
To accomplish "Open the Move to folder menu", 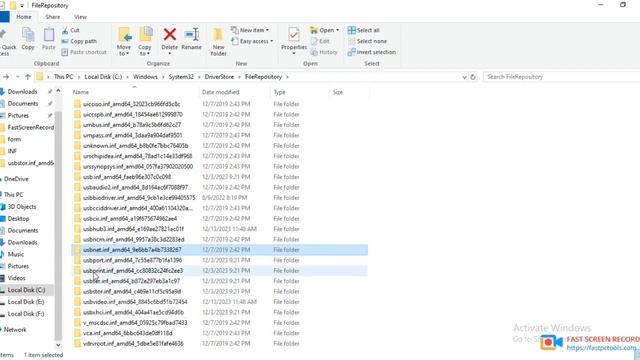I will (124, 41).
